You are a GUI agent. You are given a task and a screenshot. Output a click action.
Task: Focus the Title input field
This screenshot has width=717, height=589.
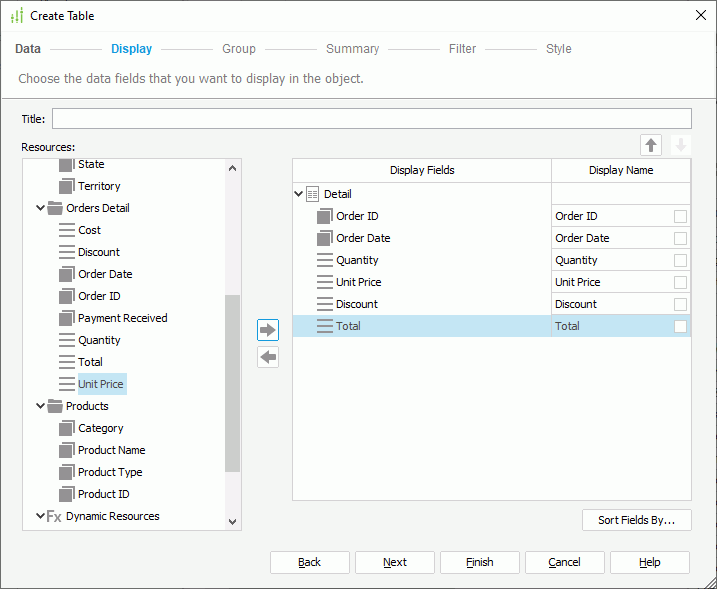point(372,119)
